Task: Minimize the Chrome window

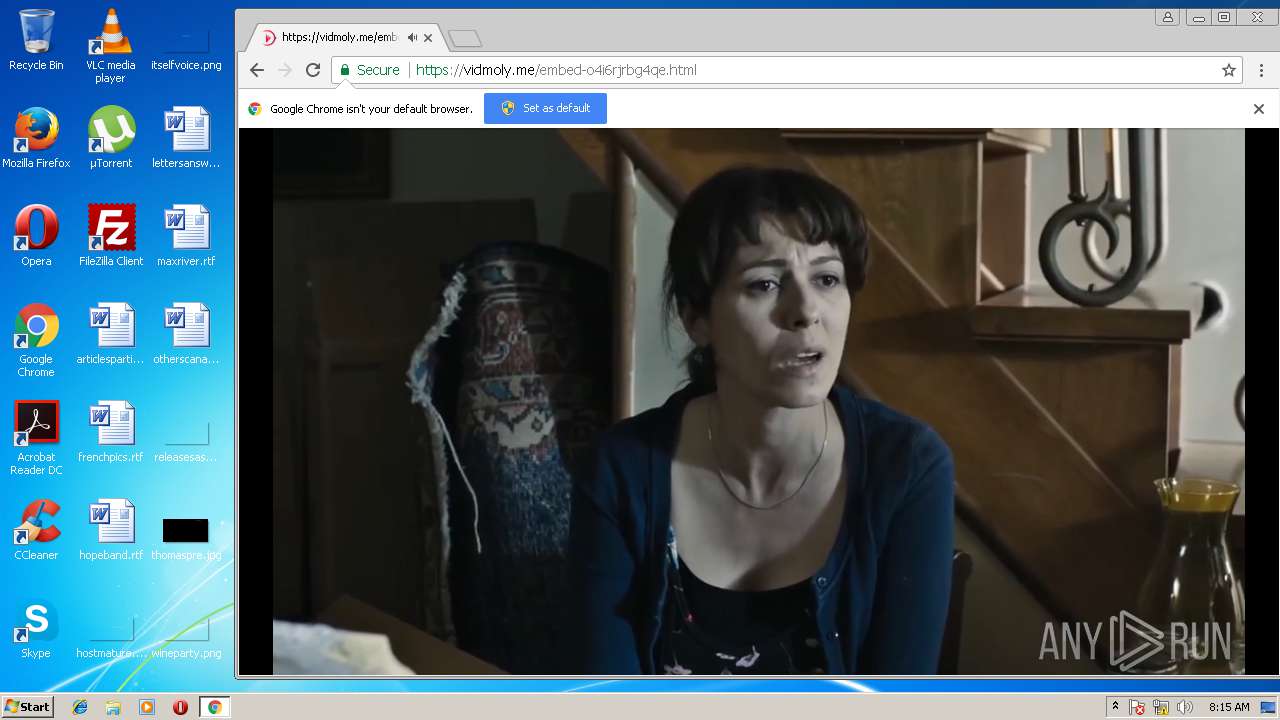Action: (1197, 17)
